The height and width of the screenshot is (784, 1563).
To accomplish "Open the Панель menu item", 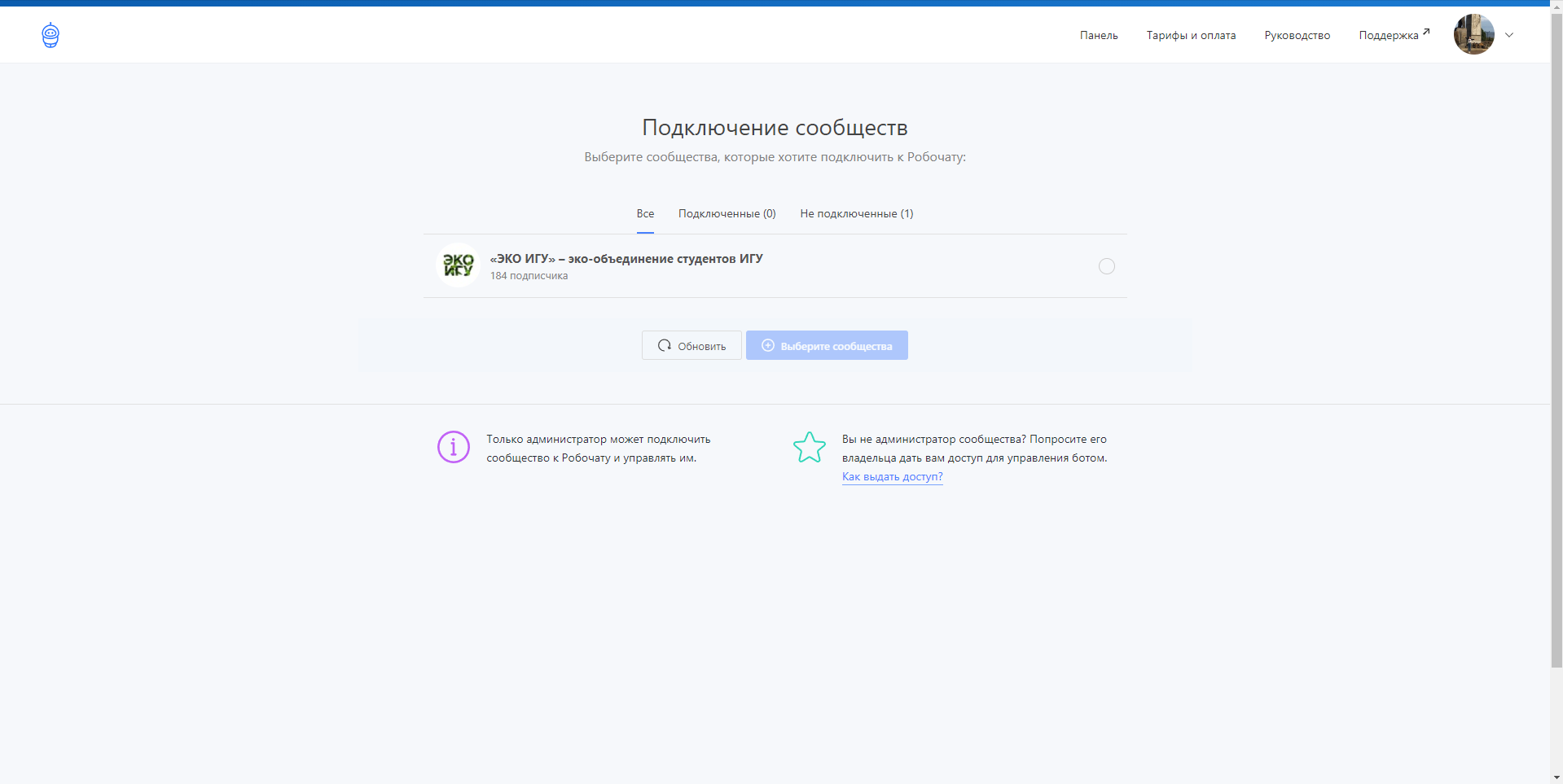I will [x=1099, y=35].
